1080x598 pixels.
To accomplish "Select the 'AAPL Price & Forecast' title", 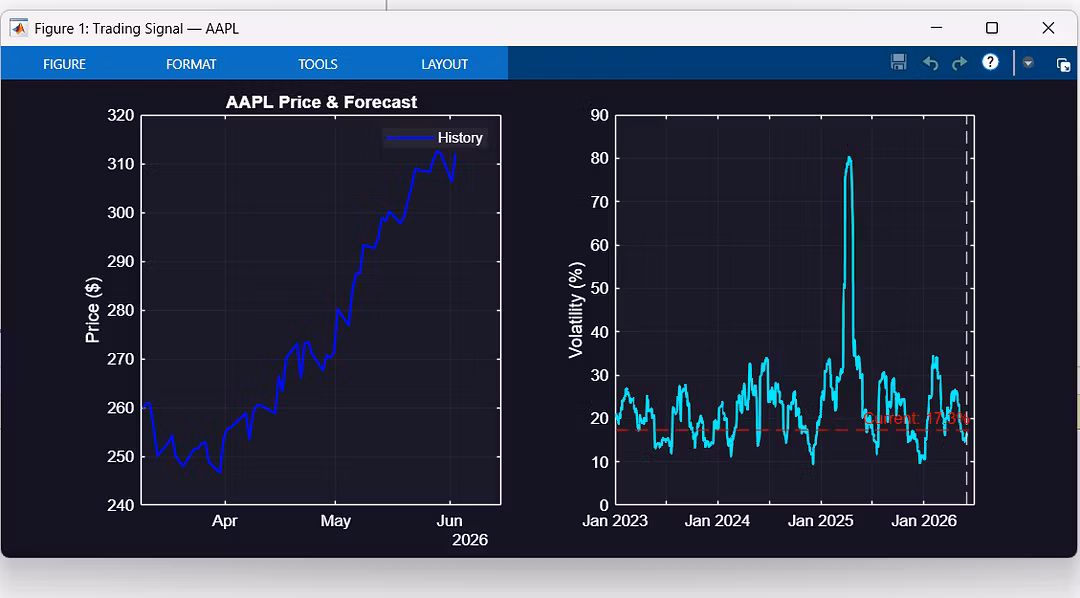I will tap(321, 102).
